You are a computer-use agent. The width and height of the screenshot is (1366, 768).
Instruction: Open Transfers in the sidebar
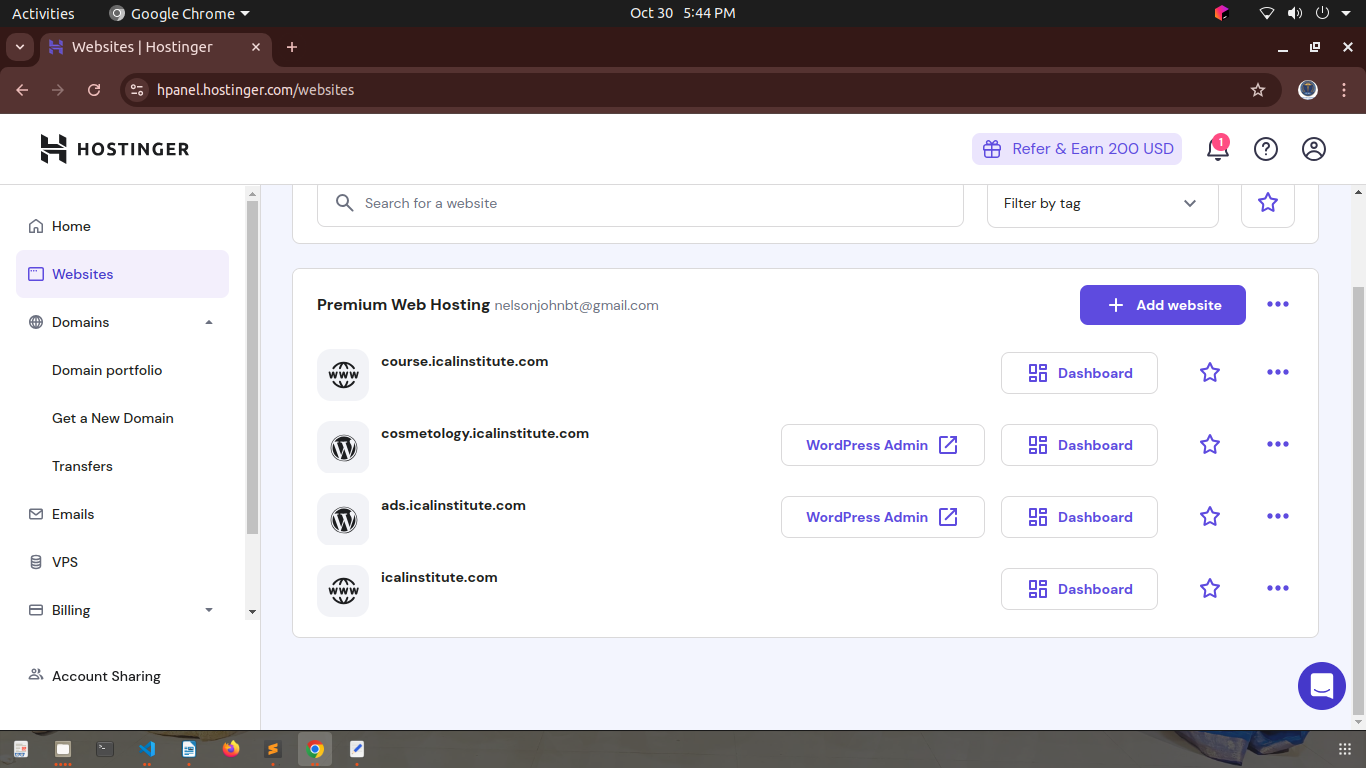(82, 466)
